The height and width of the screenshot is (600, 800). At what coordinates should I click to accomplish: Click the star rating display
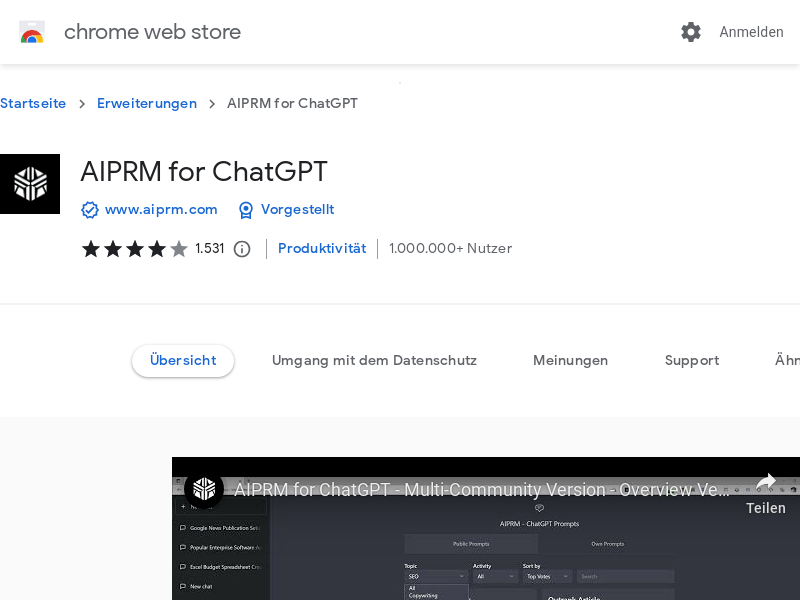pyautogui.click(x=135, y=249)
